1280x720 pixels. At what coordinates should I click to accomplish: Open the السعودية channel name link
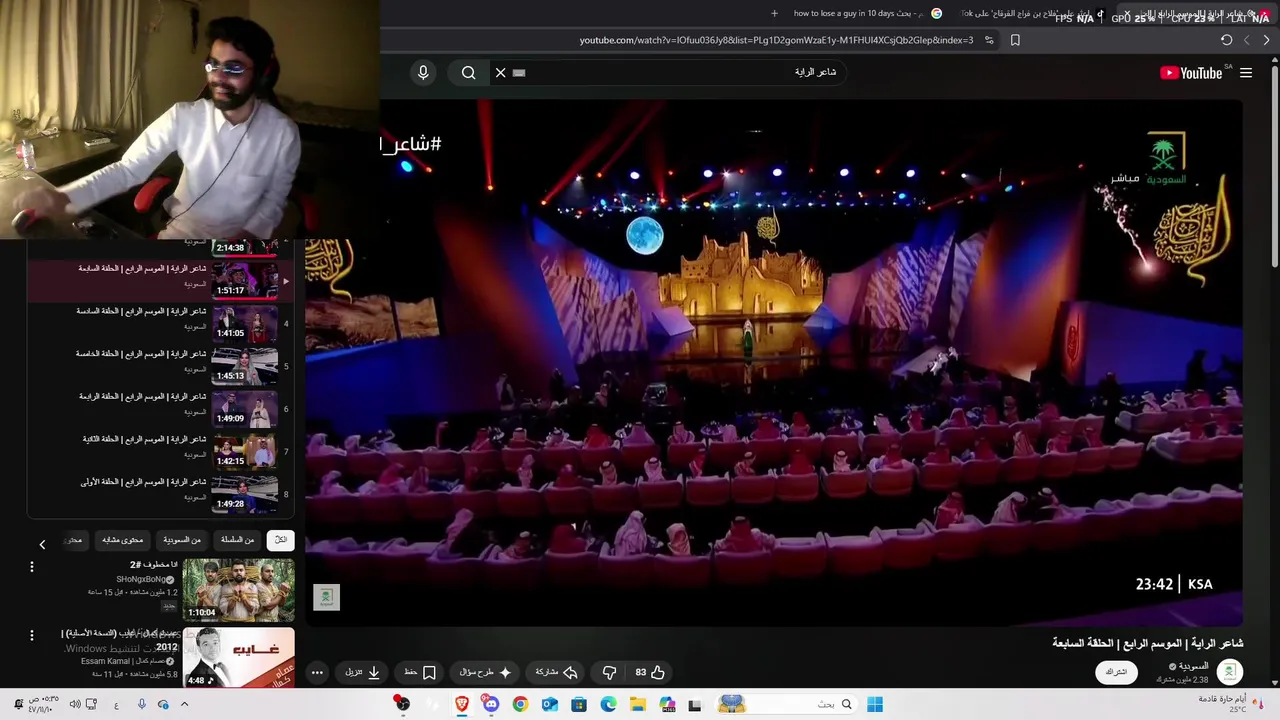pos(1193,666)
